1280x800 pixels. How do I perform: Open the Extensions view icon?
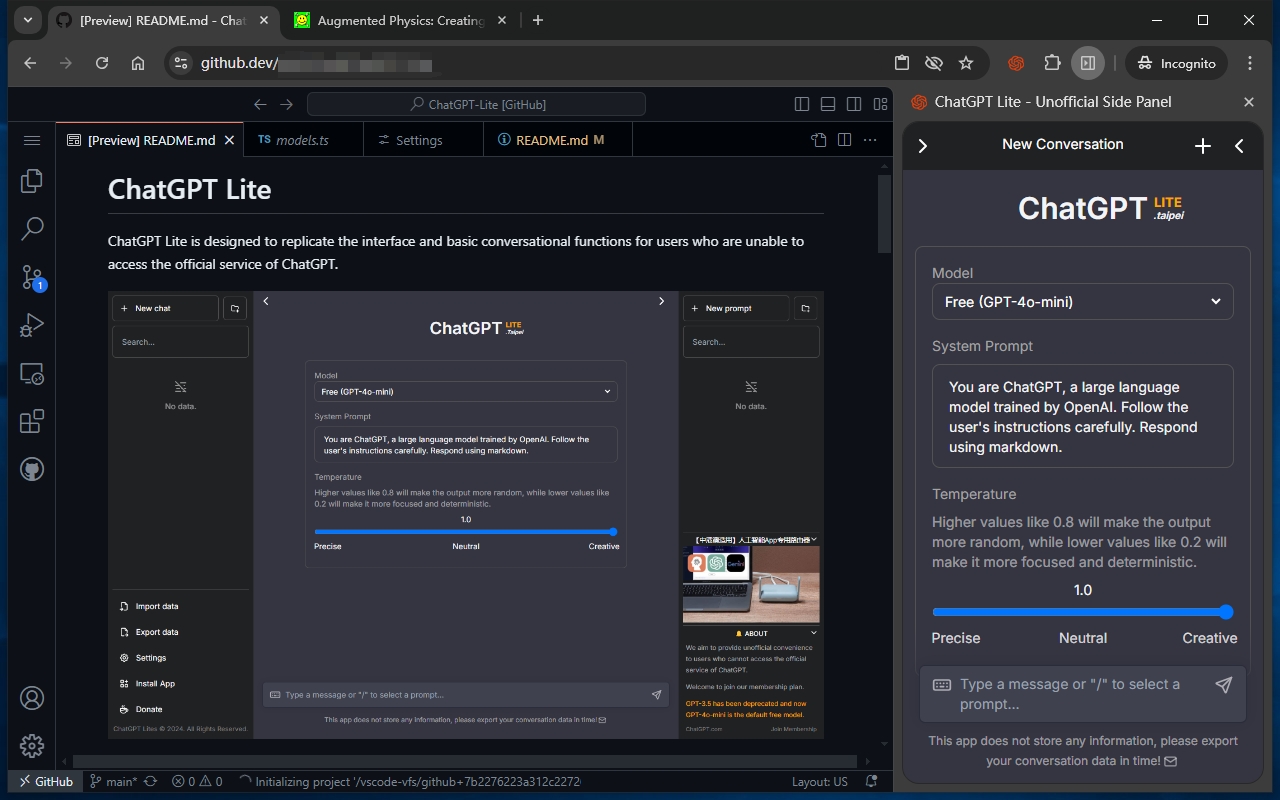pos(32,421)
